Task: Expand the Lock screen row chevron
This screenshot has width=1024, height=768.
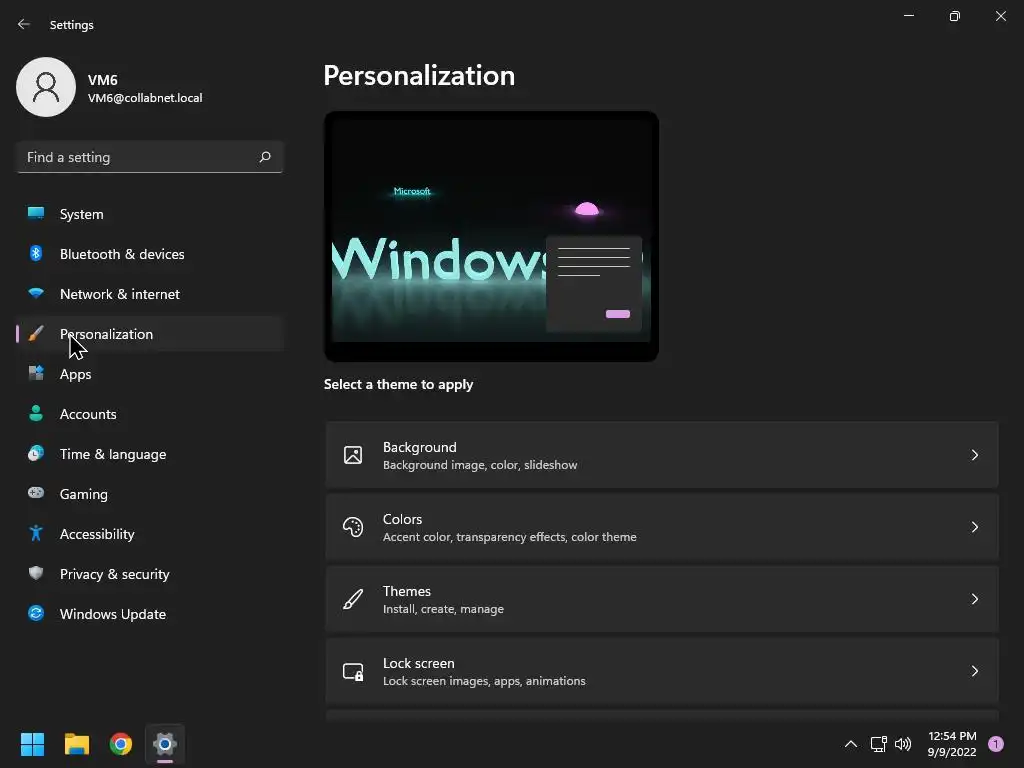Action: coord(974,671)
